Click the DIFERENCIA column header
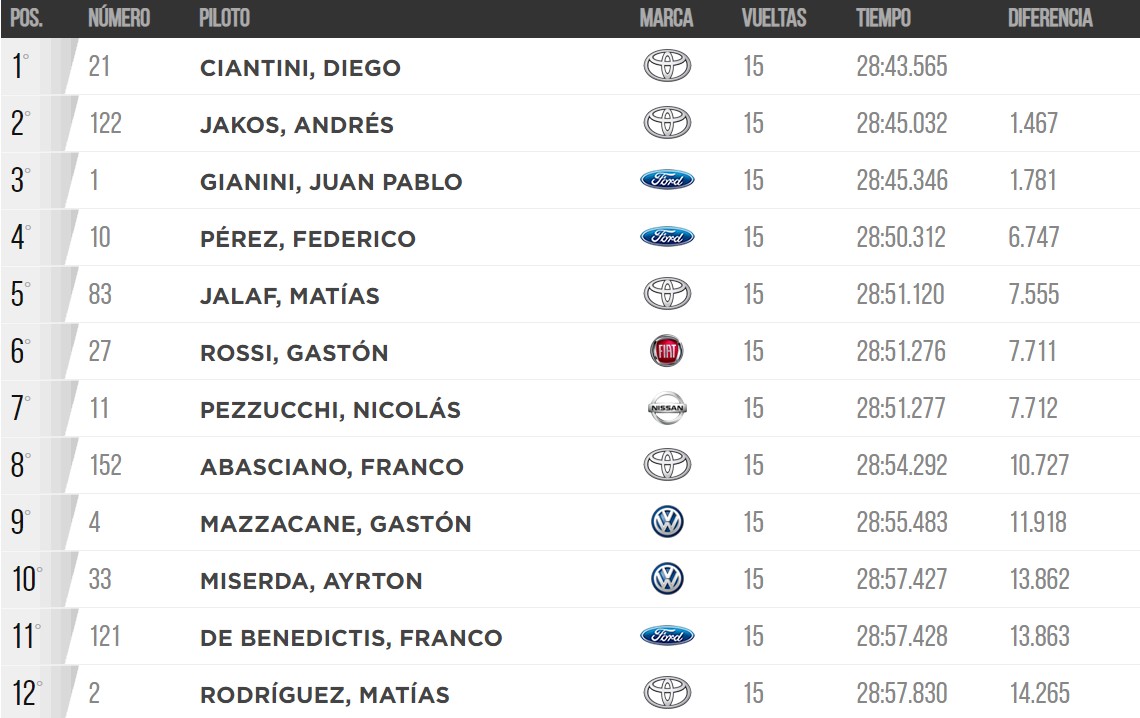This screenshot has height=718, width=1140. [x=1050, y=17]
